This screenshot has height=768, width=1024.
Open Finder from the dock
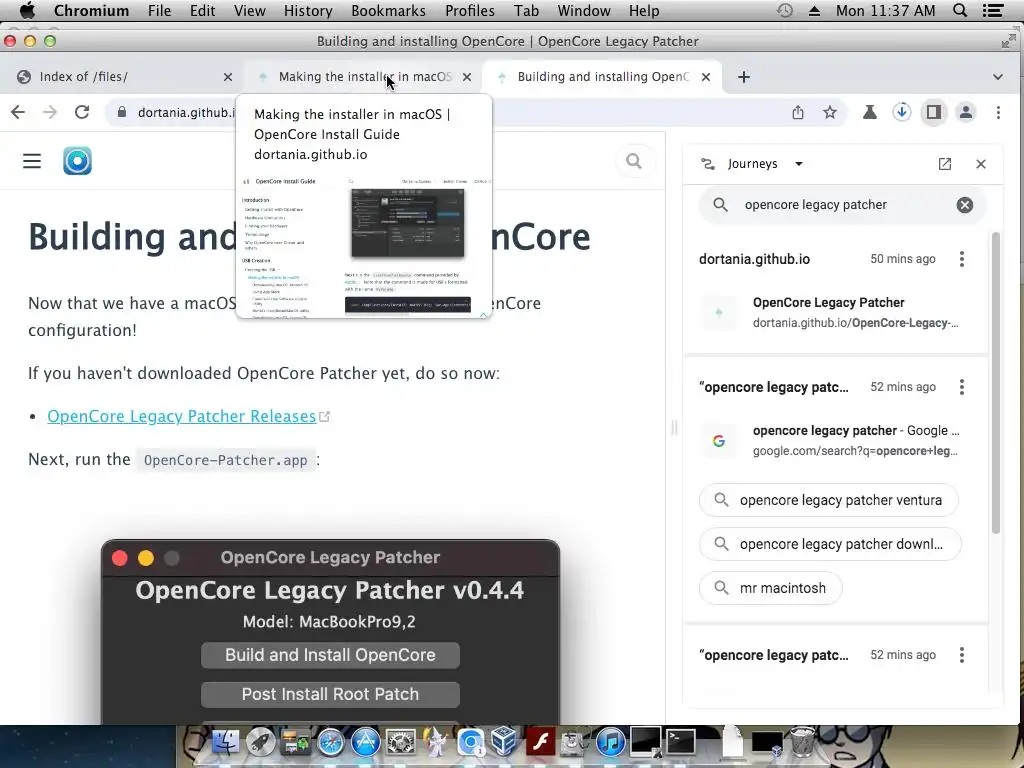pyautogui.click(x=225, y=743)
